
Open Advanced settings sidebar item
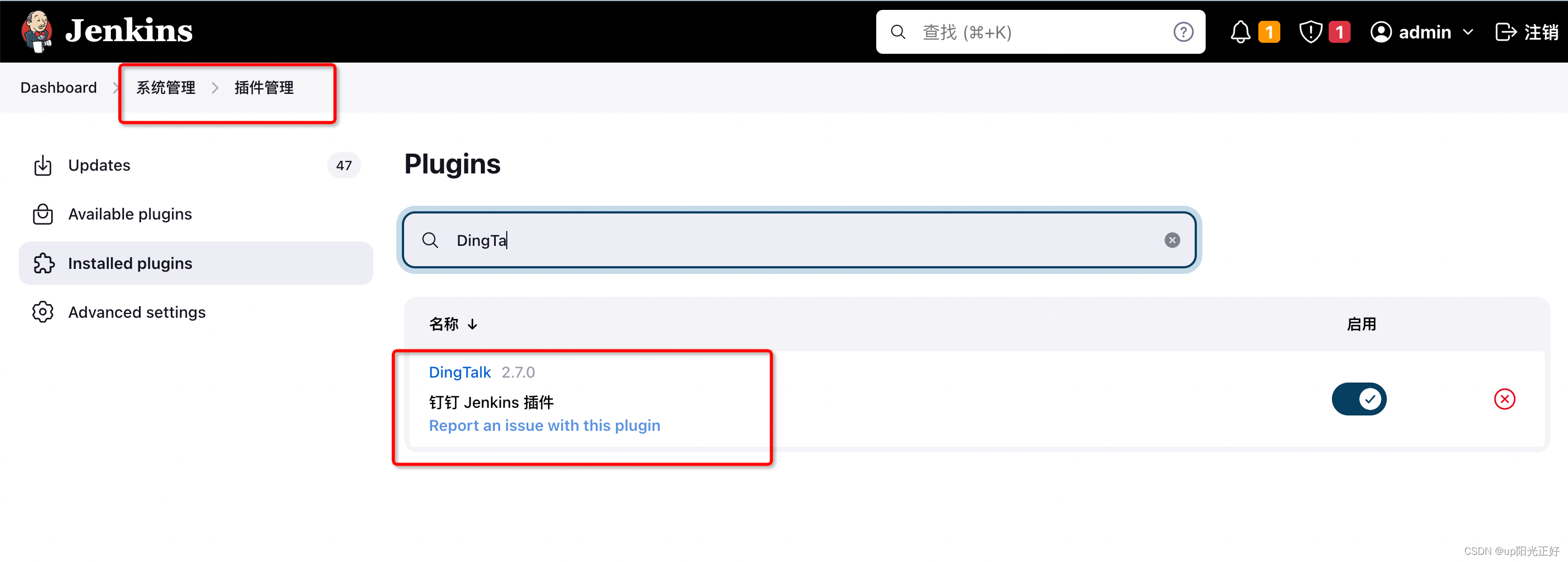click(196, 312)
